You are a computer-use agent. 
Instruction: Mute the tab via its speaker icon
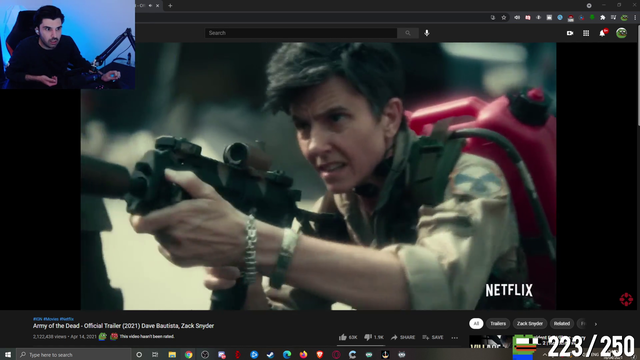tap(150, 6)
